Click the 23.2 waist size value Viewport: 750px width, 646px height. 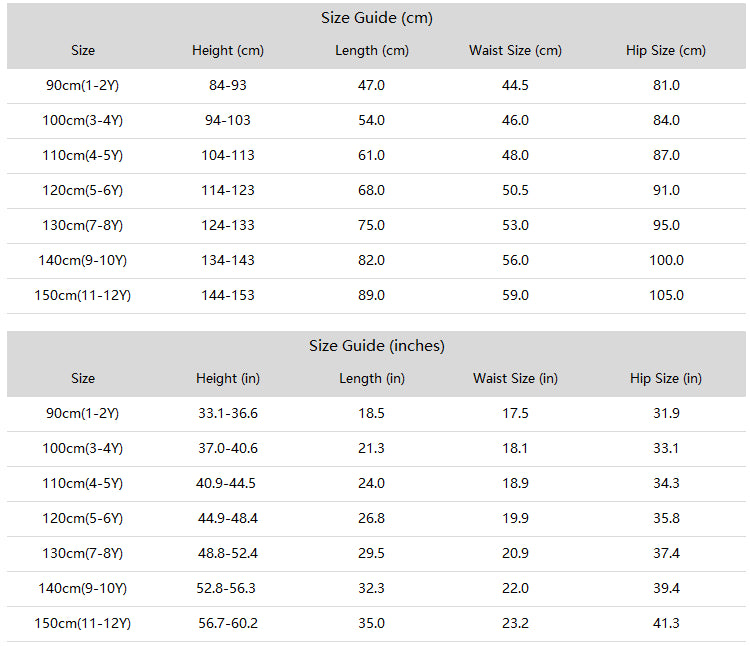515,623
